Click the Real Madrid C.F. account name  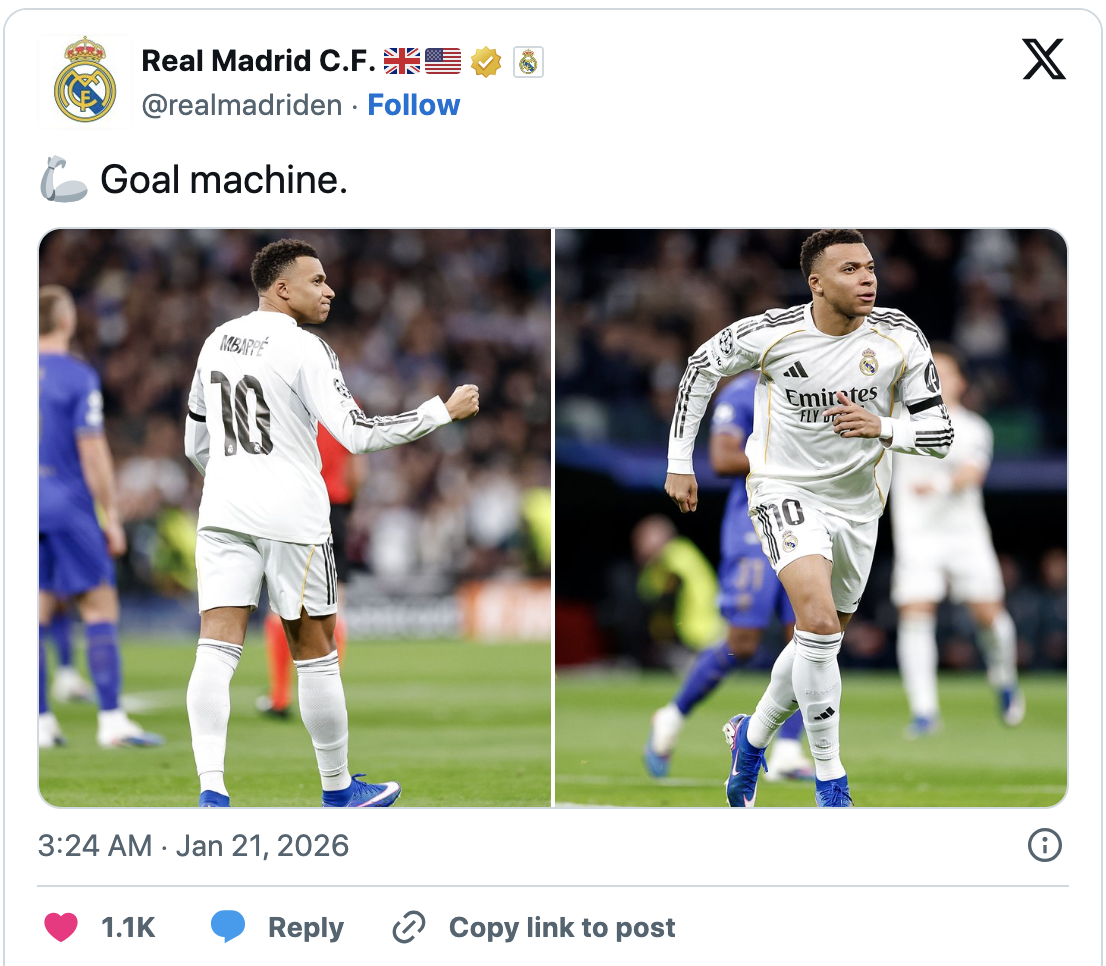coord(253,59)
